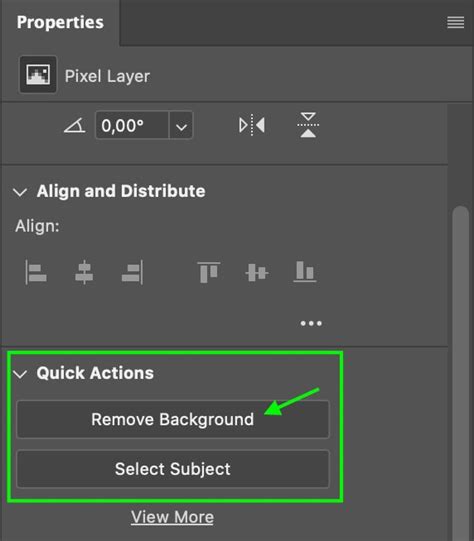Open the rotation angle dropdown arrow
474x541 pixels.
tap(181, 126)
